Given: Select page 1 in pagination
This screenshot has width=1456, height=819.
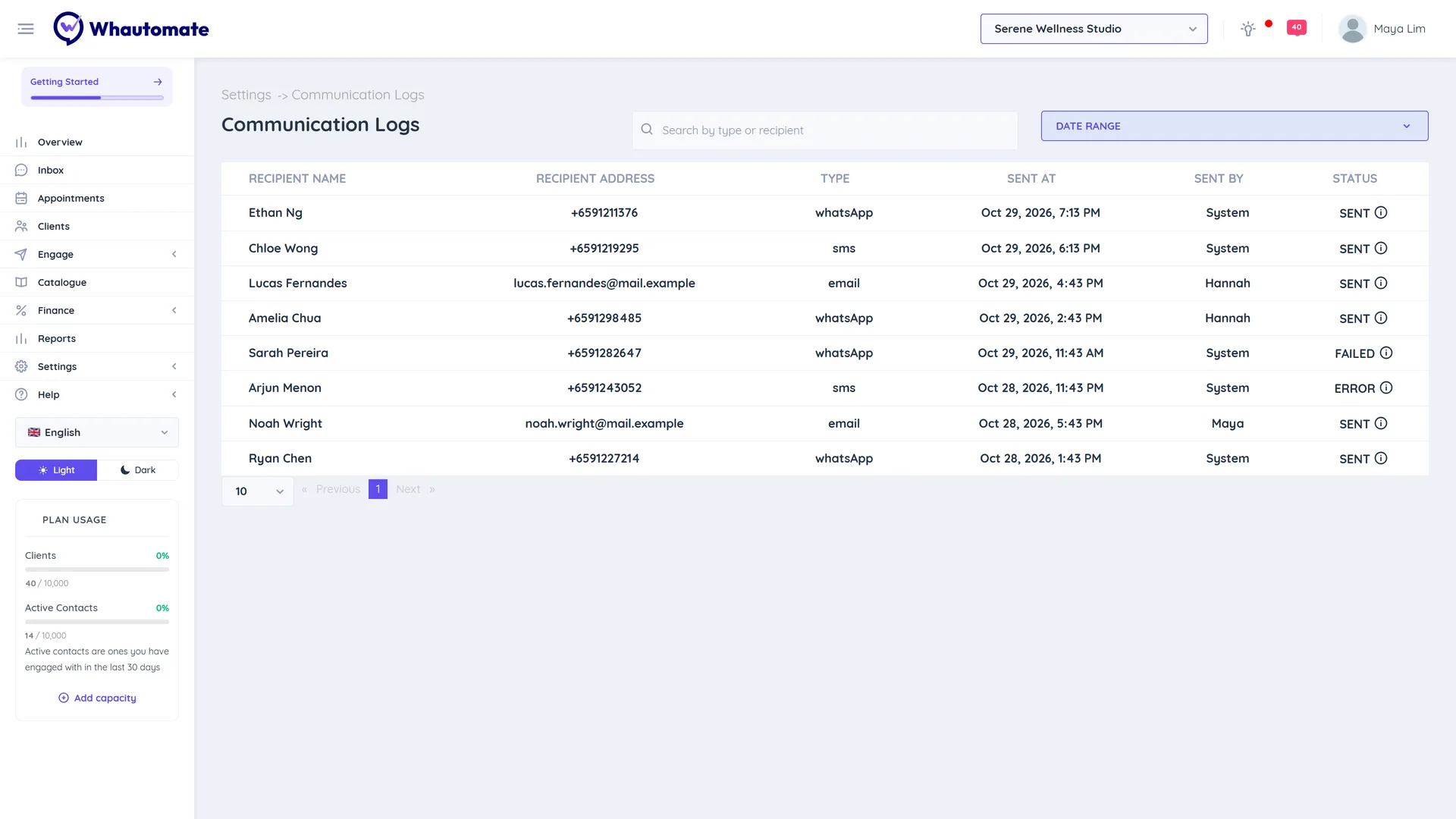Looking at the screenshot, I should pyautogui.click(x=378, y=489).
